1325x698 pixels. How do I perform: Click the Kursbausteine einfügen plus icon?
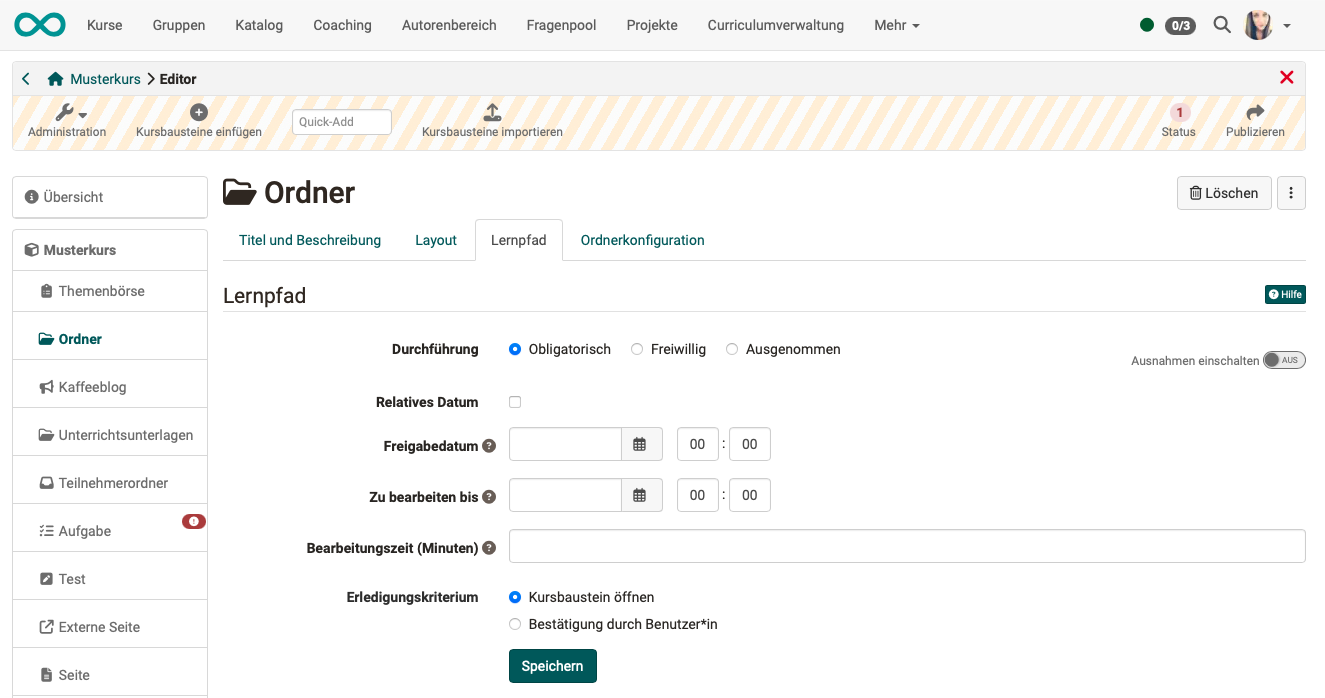point(198,112)
